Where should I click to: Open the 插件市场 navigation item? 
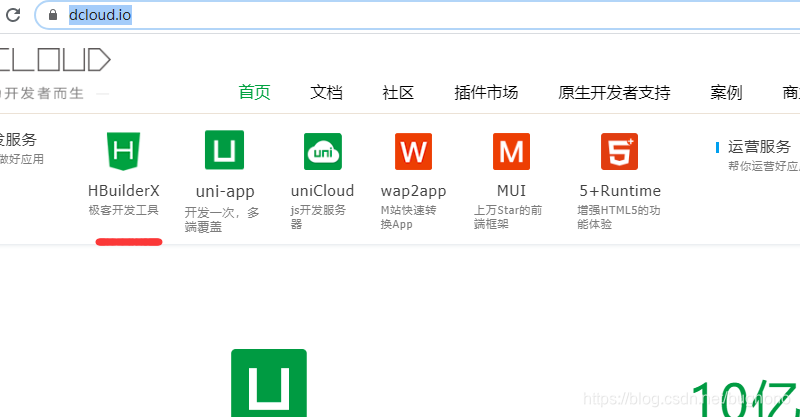[x=486, y=92]
